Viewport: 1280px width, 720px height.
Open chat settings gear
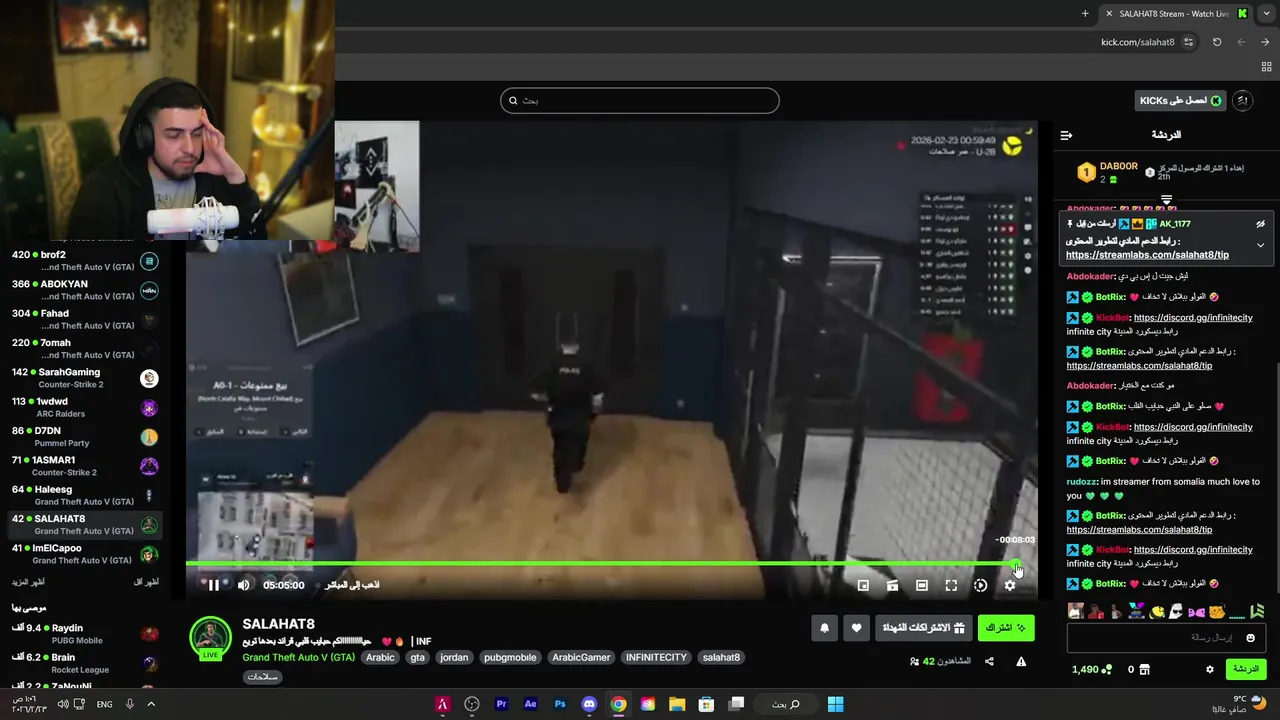pyautogui.click(x=1210, y=669)
